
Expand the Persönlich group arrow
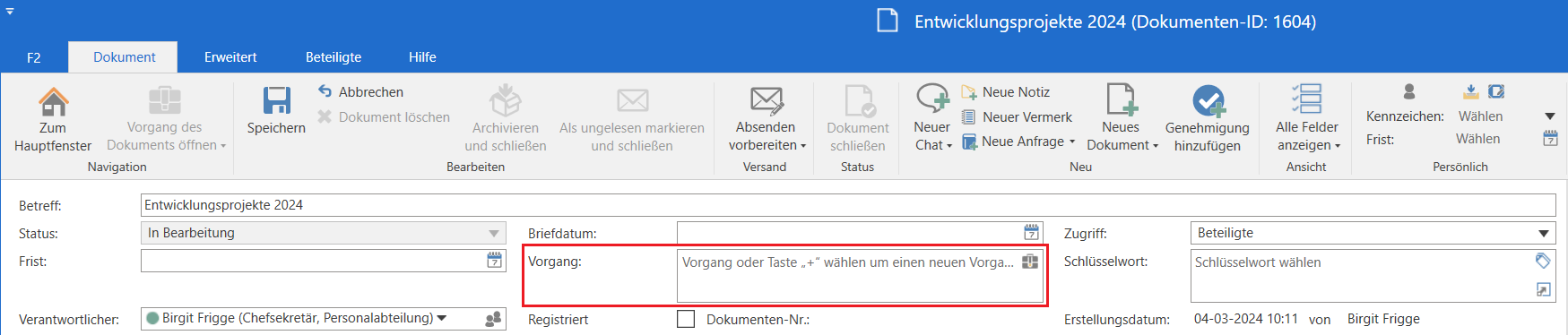click(1550, 116)
